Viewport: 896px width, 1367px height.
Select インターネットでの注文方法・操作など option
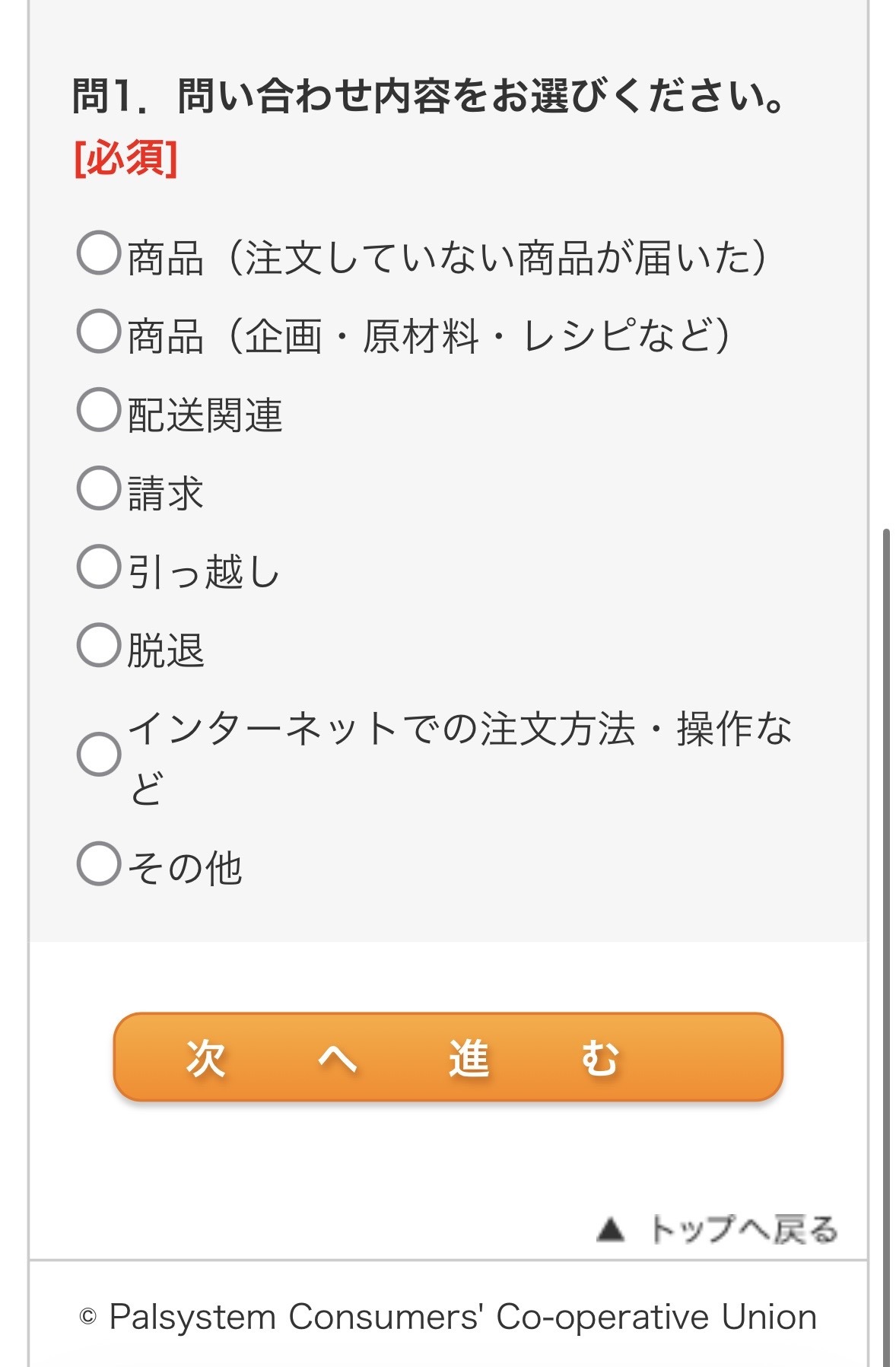[99, 753]
